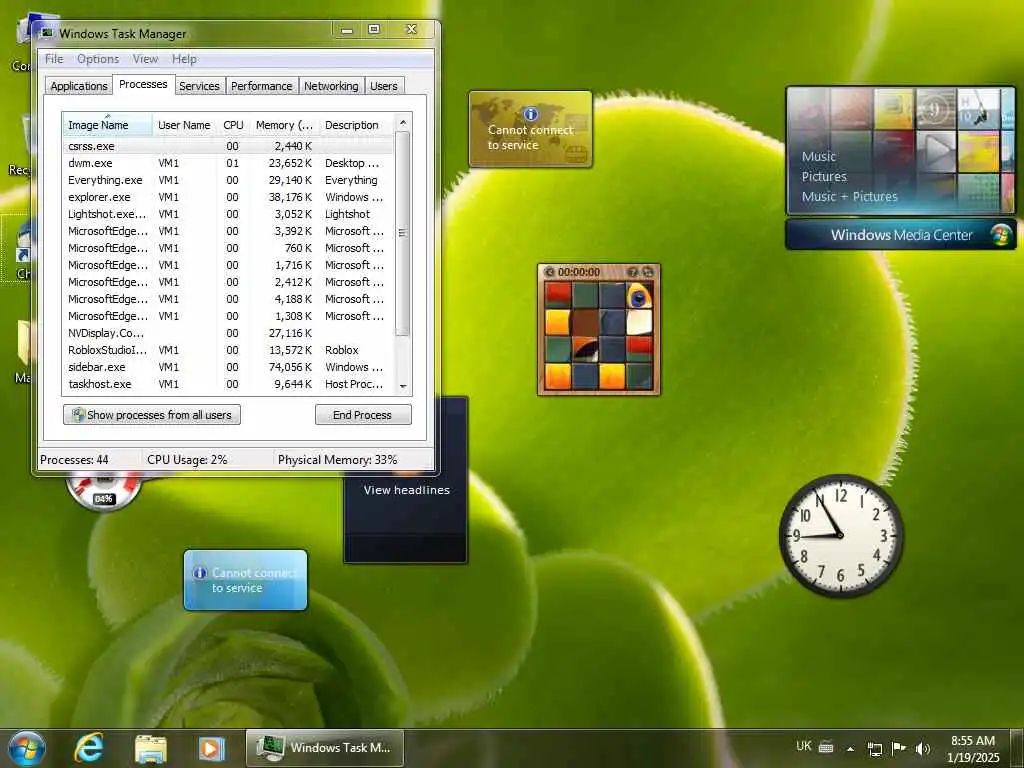The width and height of the screenshot is (1024, 768).
Task: Click View headlines in feed gadget
Action: tap(406, 490)
